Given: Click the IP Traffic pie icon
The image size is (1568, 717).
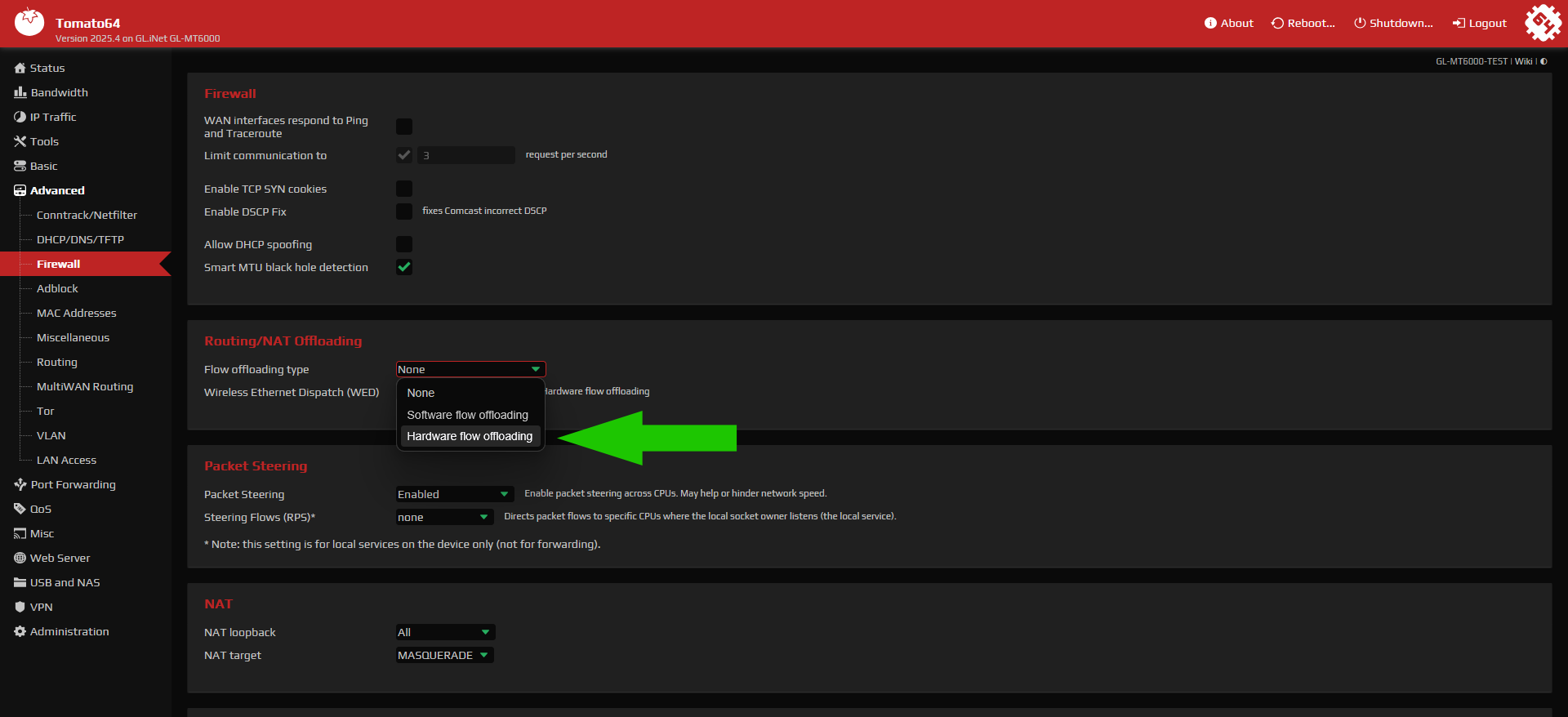Looking at the screenshot, I should 20,117.
